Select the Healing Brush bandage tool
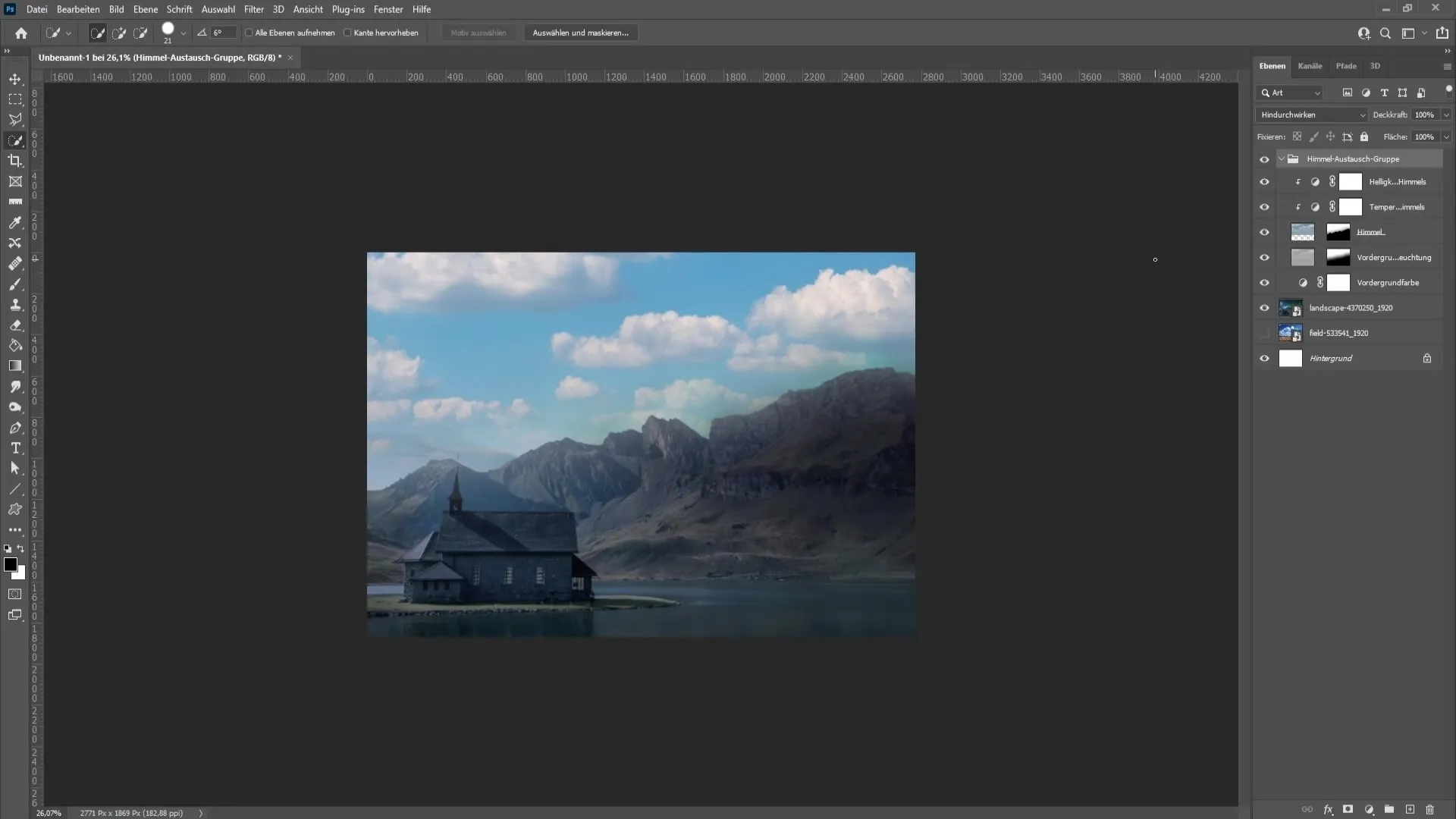This screenshot has height=819, width=1456. (x=15, y=263)
